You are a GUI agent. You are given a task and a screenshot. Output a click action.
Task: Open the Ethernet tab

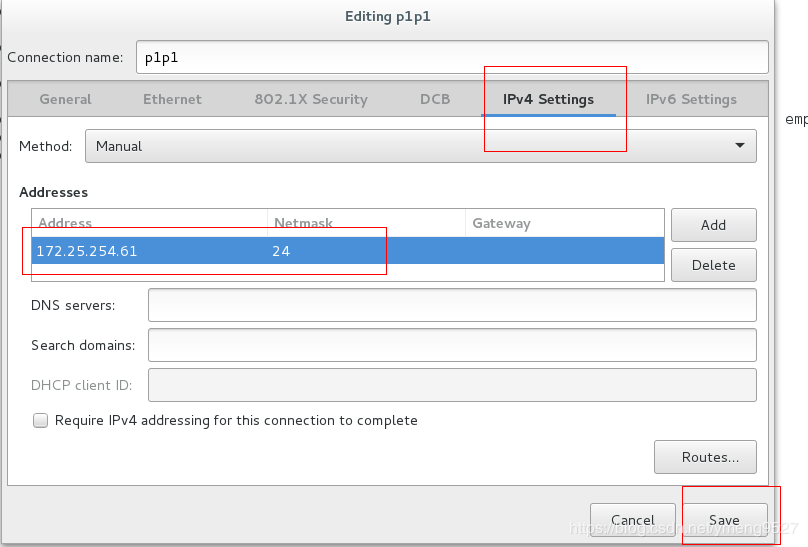pos(172,99)
